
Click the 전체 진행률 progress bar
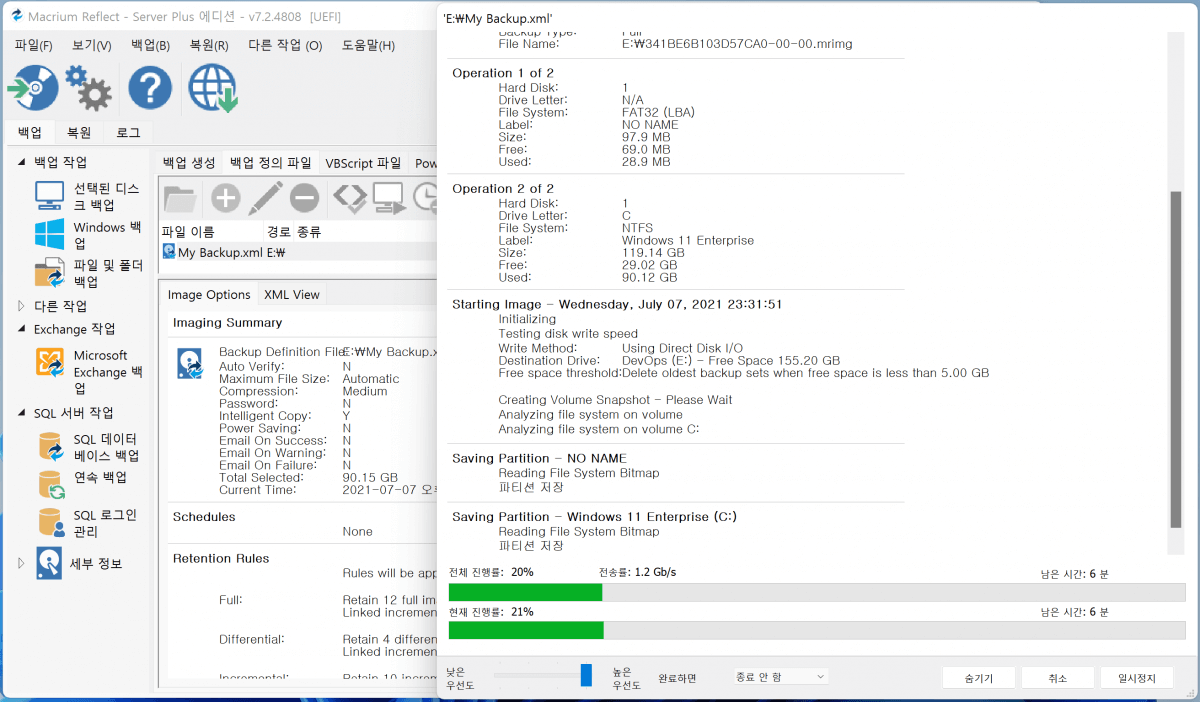click(817, 592)
